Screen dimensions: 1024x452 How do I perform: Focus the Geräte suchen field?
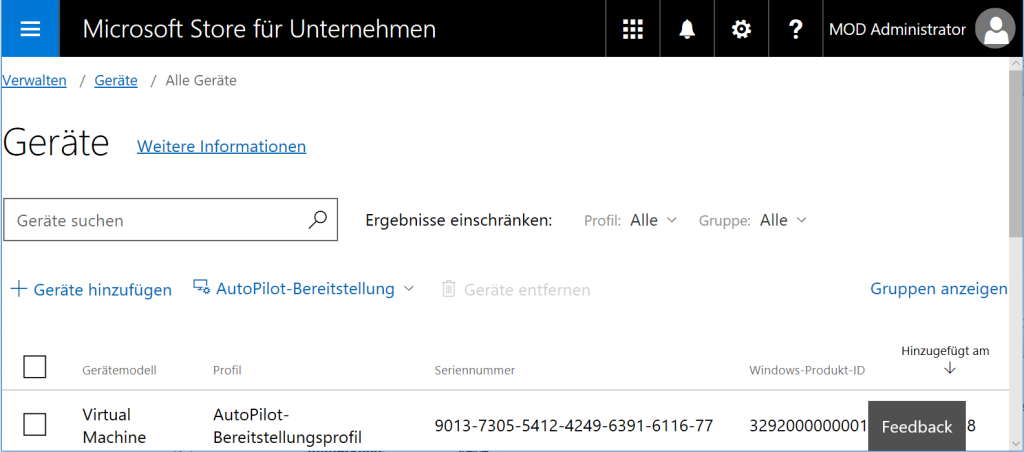tap(170, 221)
